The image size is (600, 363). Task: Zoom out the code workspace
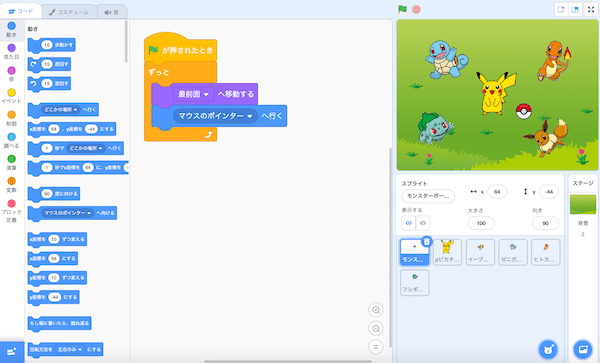click(376, 328)
